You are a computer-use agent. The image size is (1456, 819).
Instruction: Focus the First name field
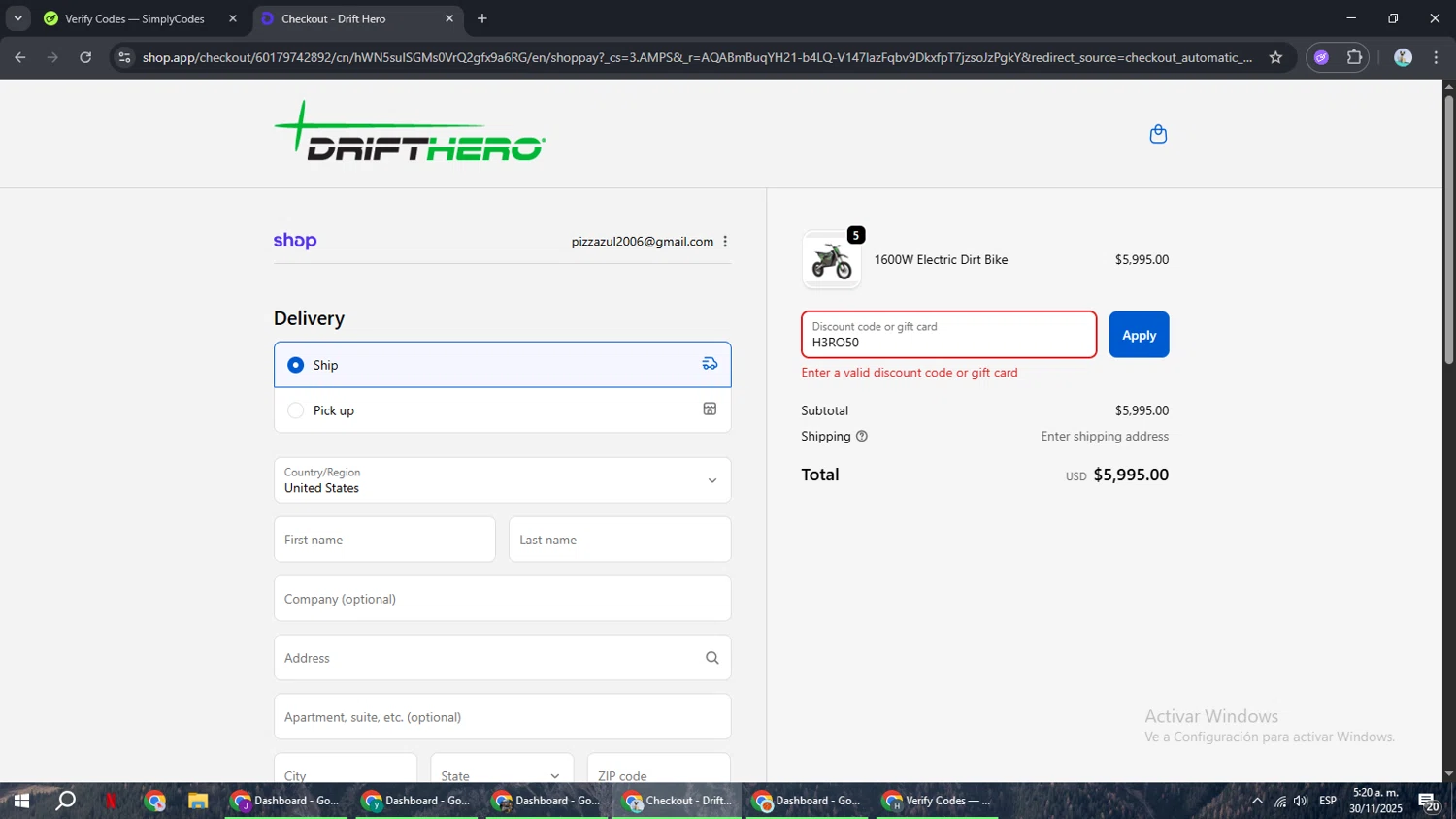(x=384, y=540)
